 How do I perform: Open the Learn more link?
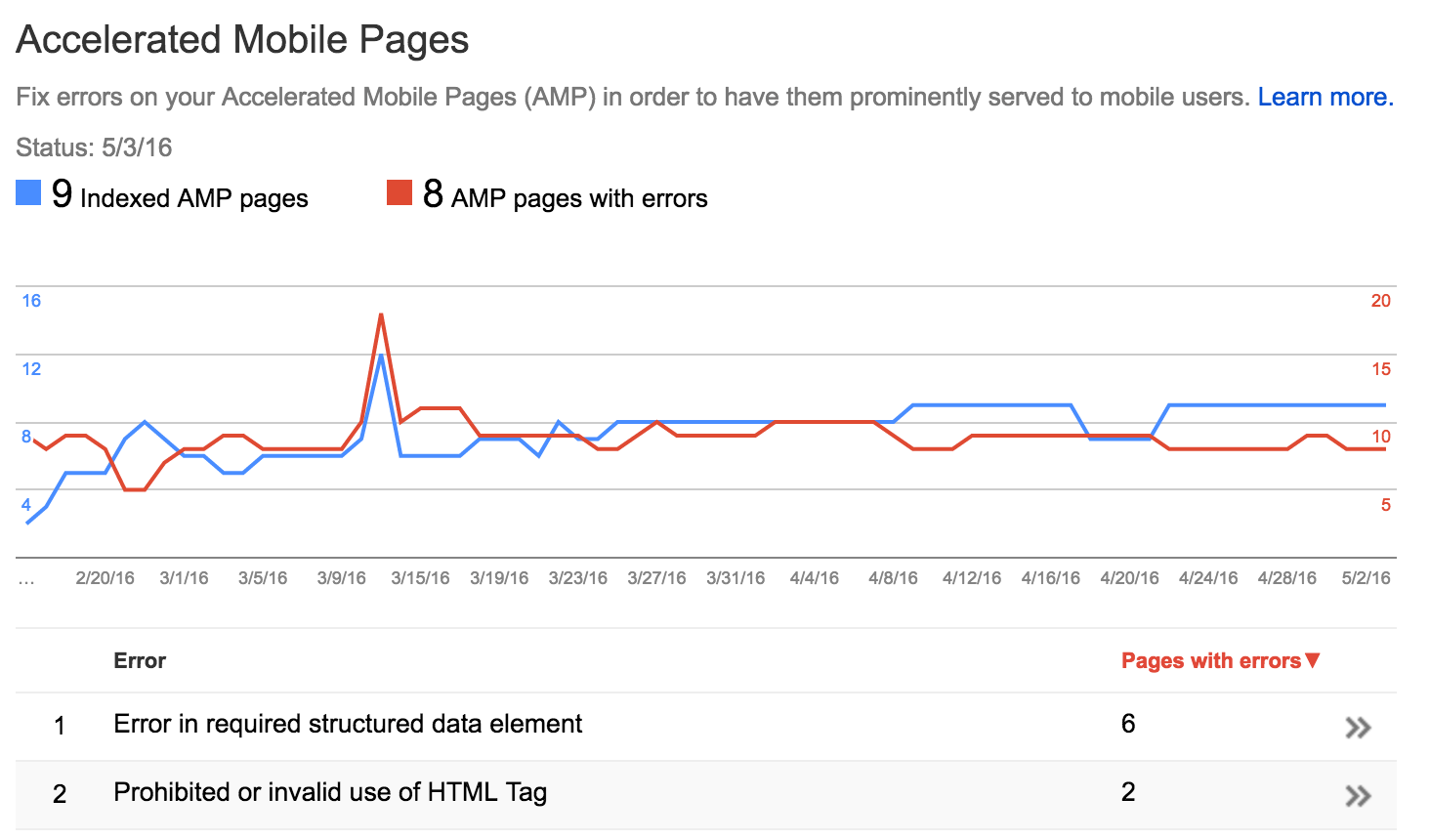pyautogui.click(x=1325, y=97)
